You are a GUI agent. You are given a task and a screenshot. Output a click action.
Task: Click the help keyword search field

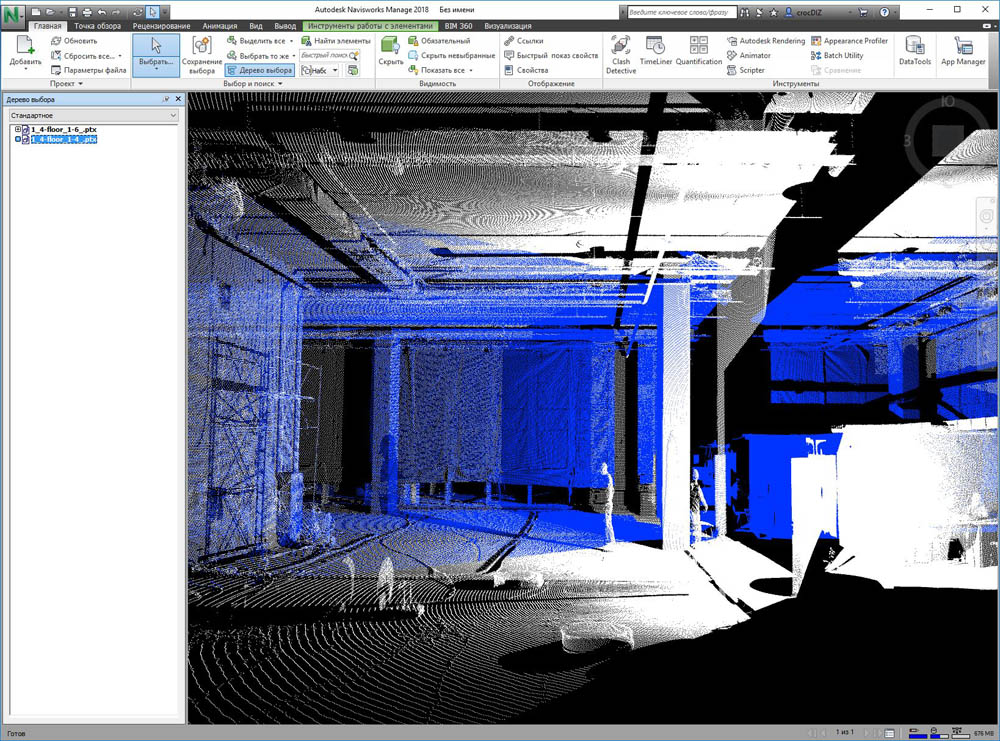click(681, 12)
